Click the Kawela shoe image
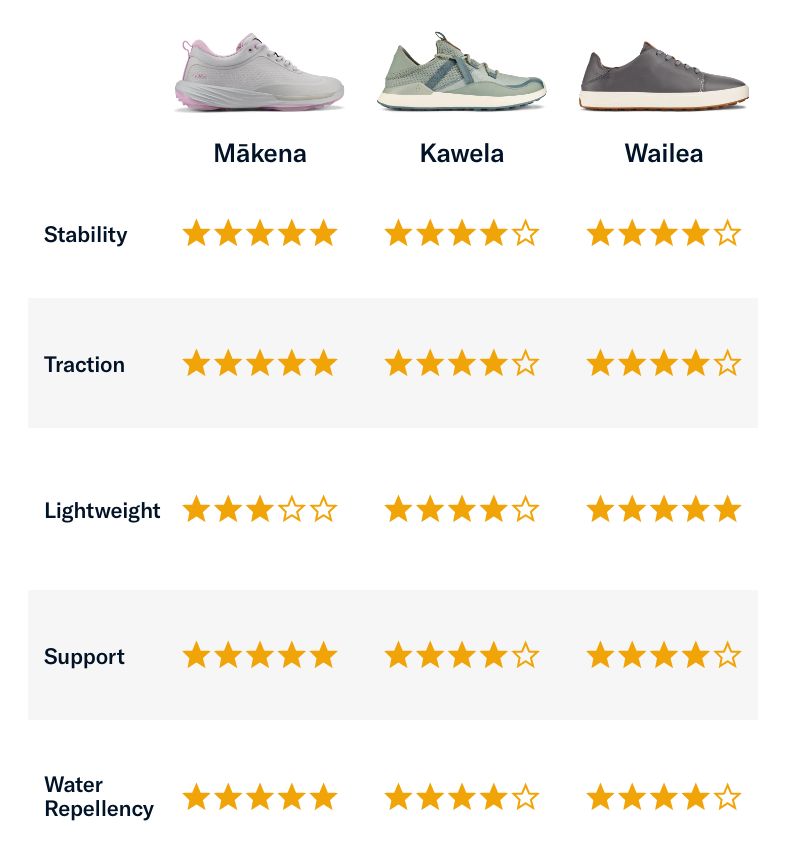 coord(461,71)
